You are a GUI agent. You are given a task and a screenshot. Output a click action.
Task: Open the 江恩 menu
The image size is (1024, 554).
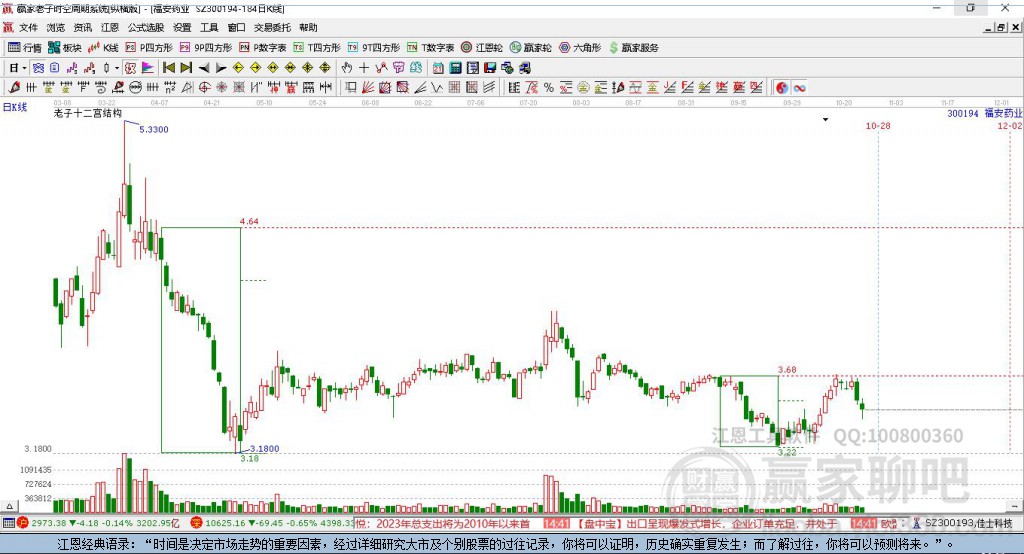pos(110,27)
